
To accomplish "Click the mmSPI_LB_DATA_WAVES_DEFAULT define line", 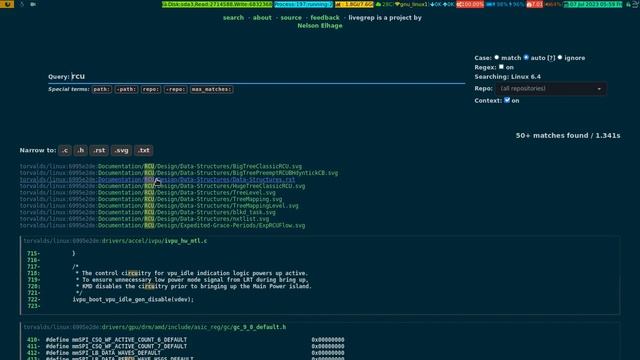I will point(195,353).
